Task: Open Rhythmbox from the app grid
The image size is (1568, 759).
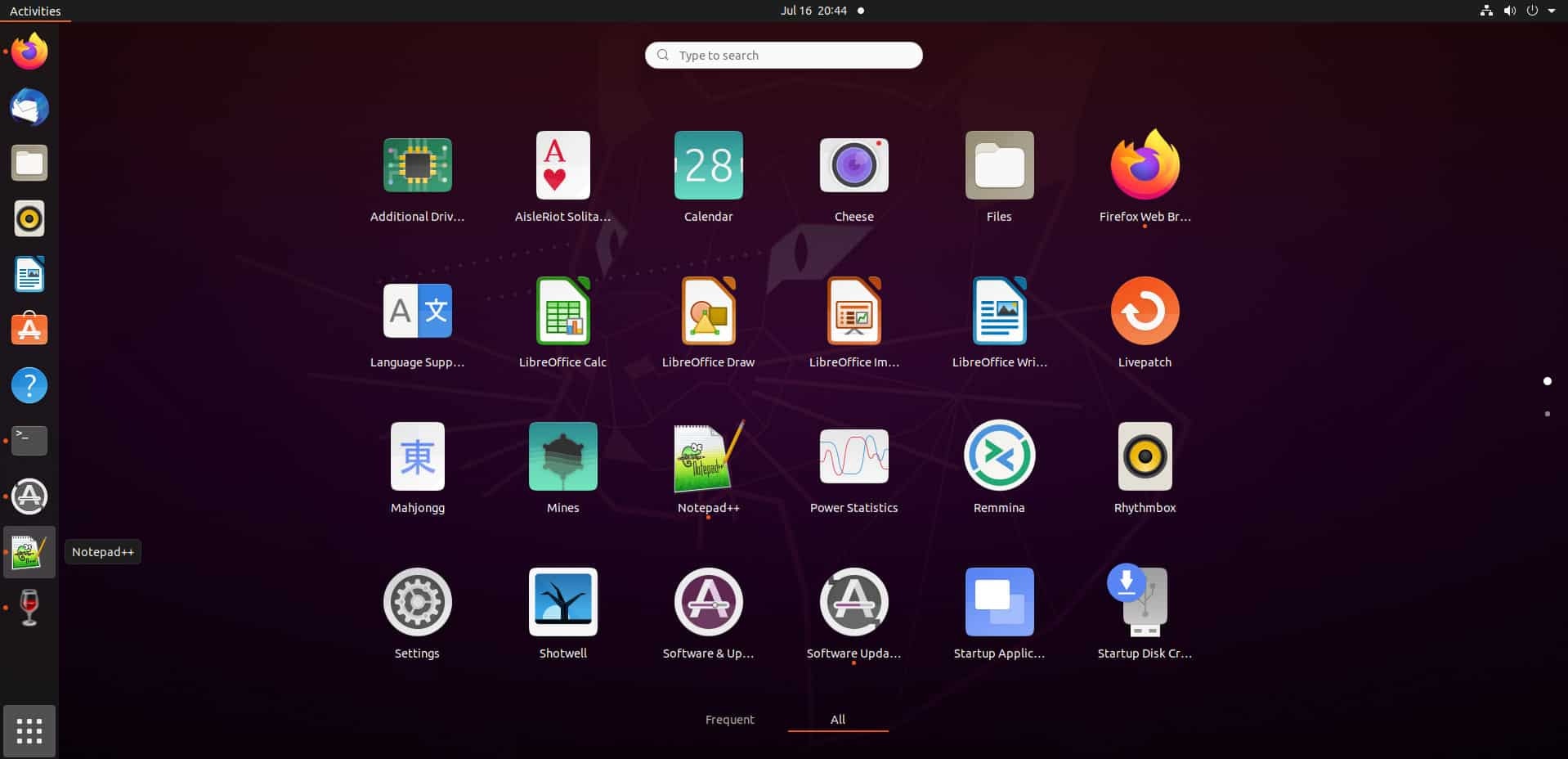Action: tap(1145, 456)
